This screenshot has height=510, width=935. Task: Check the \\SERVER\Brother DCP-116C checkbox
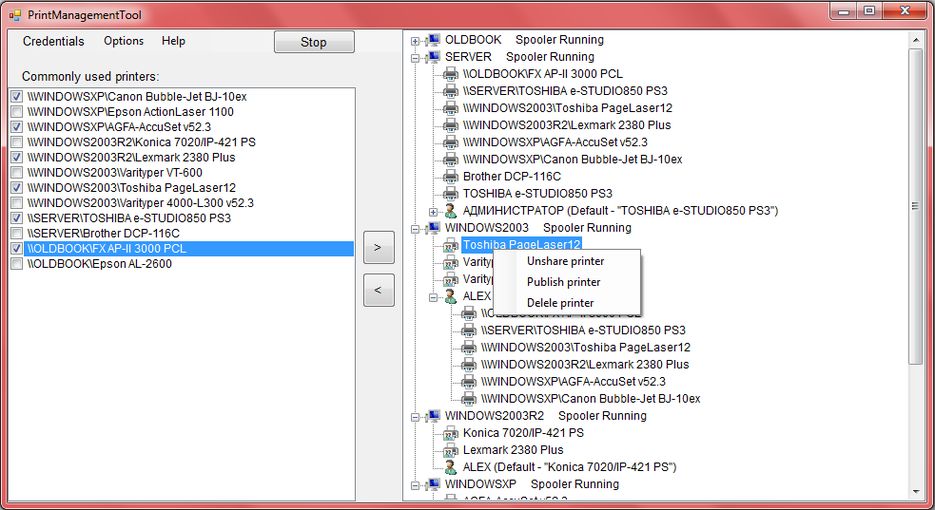click(x=17, y=233)
